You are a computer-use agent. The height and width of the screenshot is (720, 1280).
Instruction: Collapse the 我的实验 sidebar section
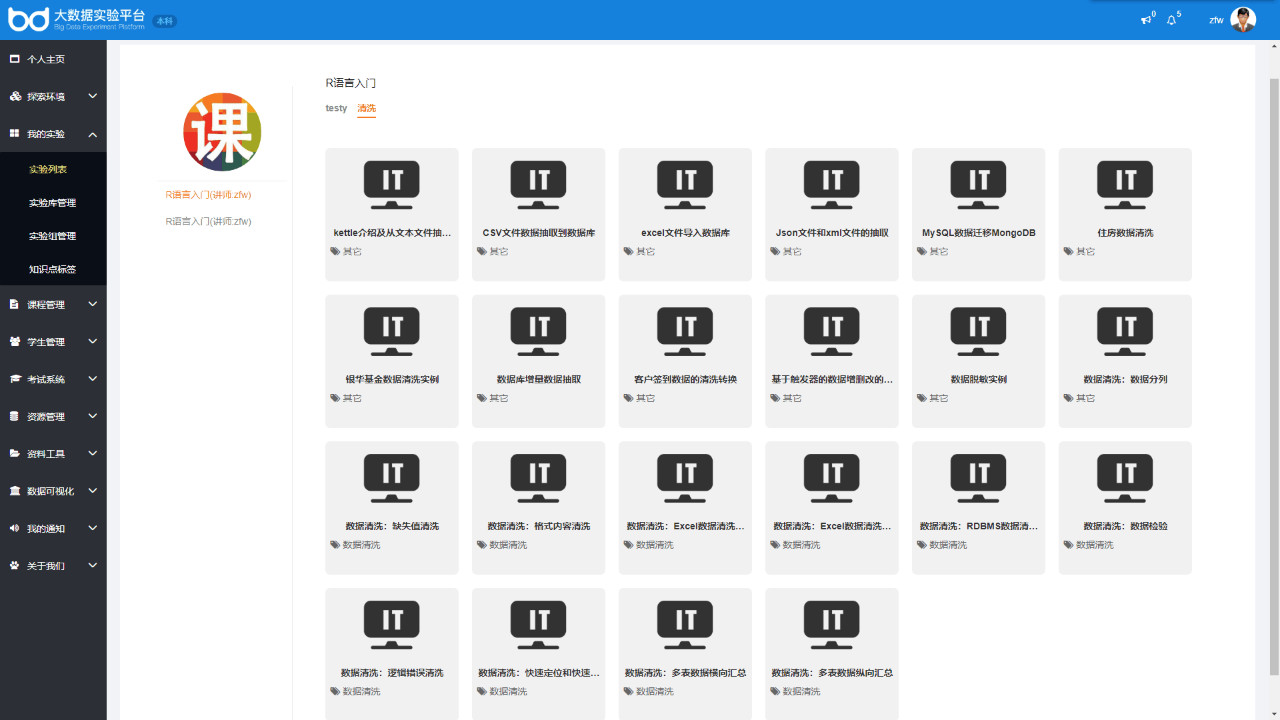click(x=53, y=134)
